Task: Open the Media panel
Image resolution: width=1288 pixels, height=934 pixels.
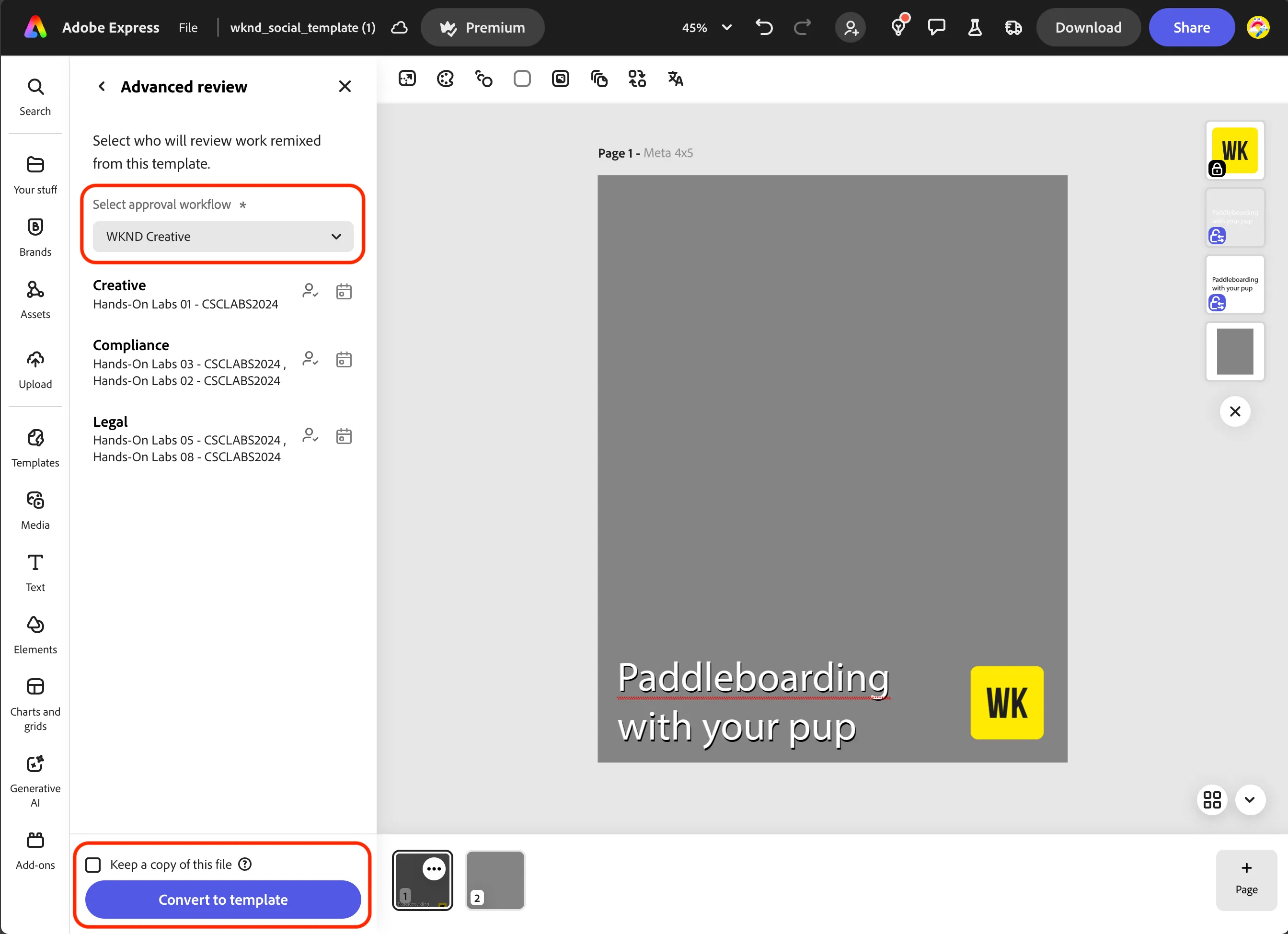Action: pyautogui.click(x=35, y=511)
